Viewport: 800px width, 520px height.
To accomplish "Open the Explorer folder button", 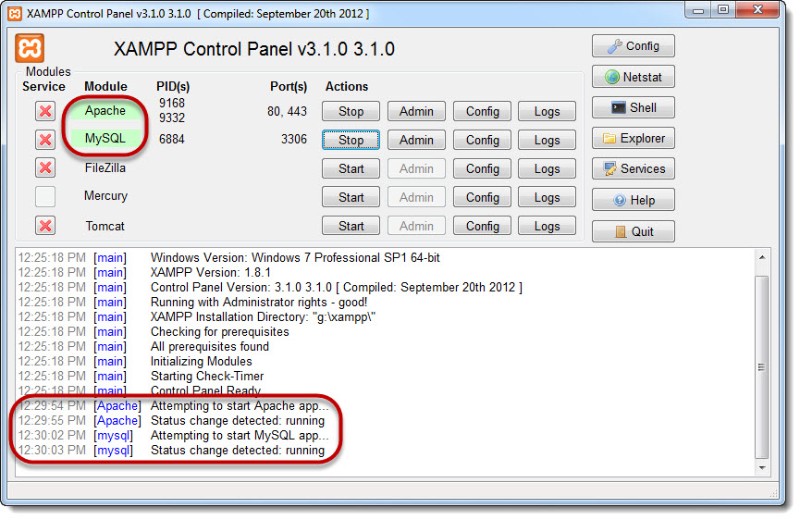I will [x=633, y=138].
